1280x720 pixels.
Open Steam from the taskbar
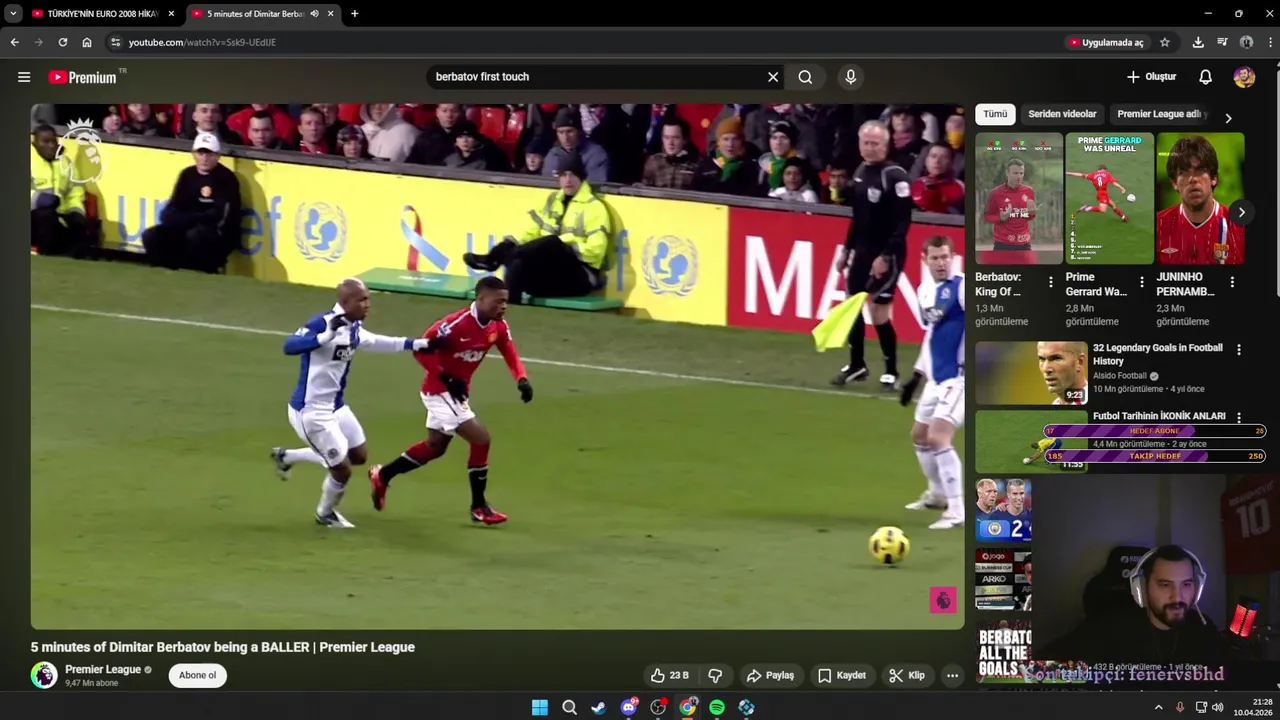pos(598,707)
